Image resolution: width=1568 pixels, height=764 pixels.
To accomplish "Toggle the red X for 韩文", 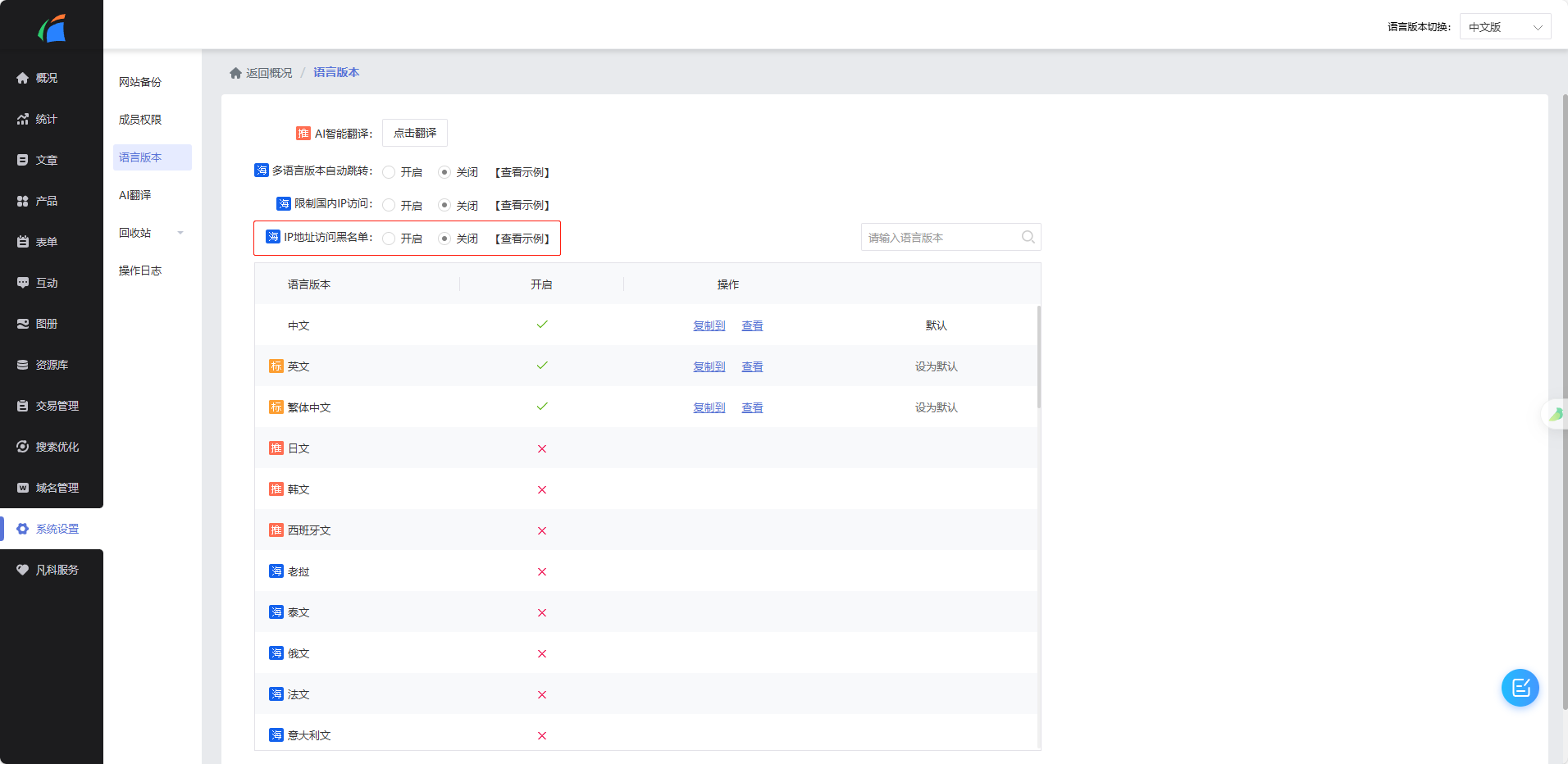I will [x=542, y=489].
